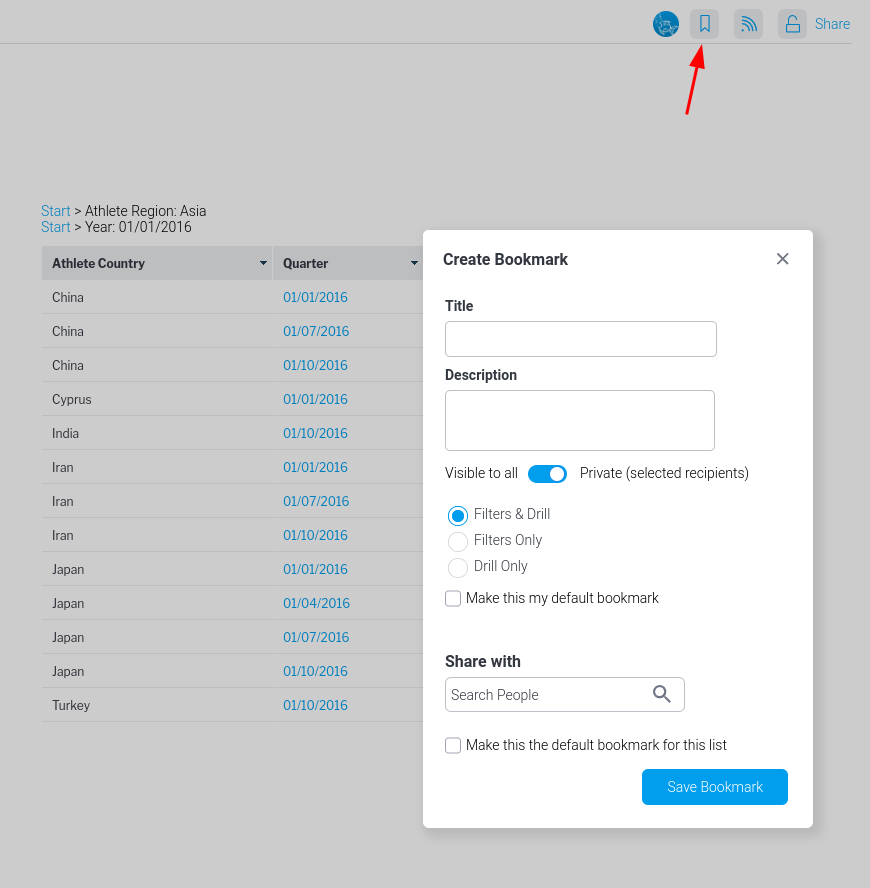
Task: Click inside the Title input field
Action: pyautogui.click(x=580, y=339)
